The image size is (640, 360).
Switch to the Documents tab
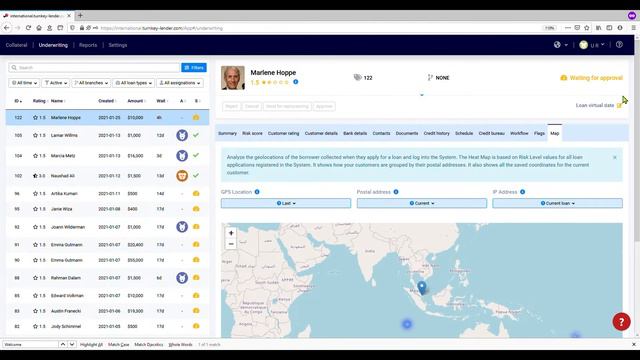(x=407, y=133)
